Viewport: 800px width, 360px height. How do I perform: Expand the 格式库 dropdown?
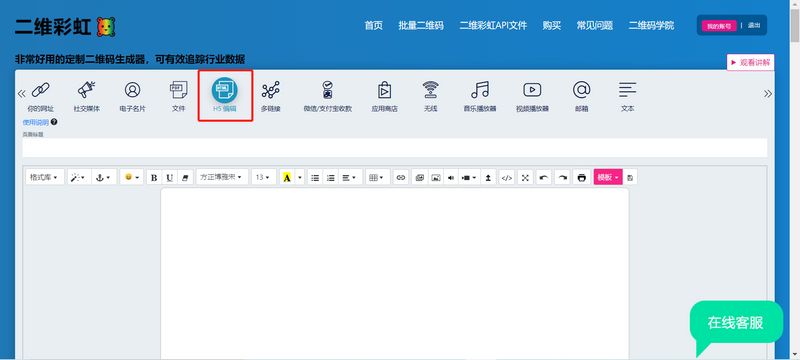pyautogui.click(x=45, y=177)
